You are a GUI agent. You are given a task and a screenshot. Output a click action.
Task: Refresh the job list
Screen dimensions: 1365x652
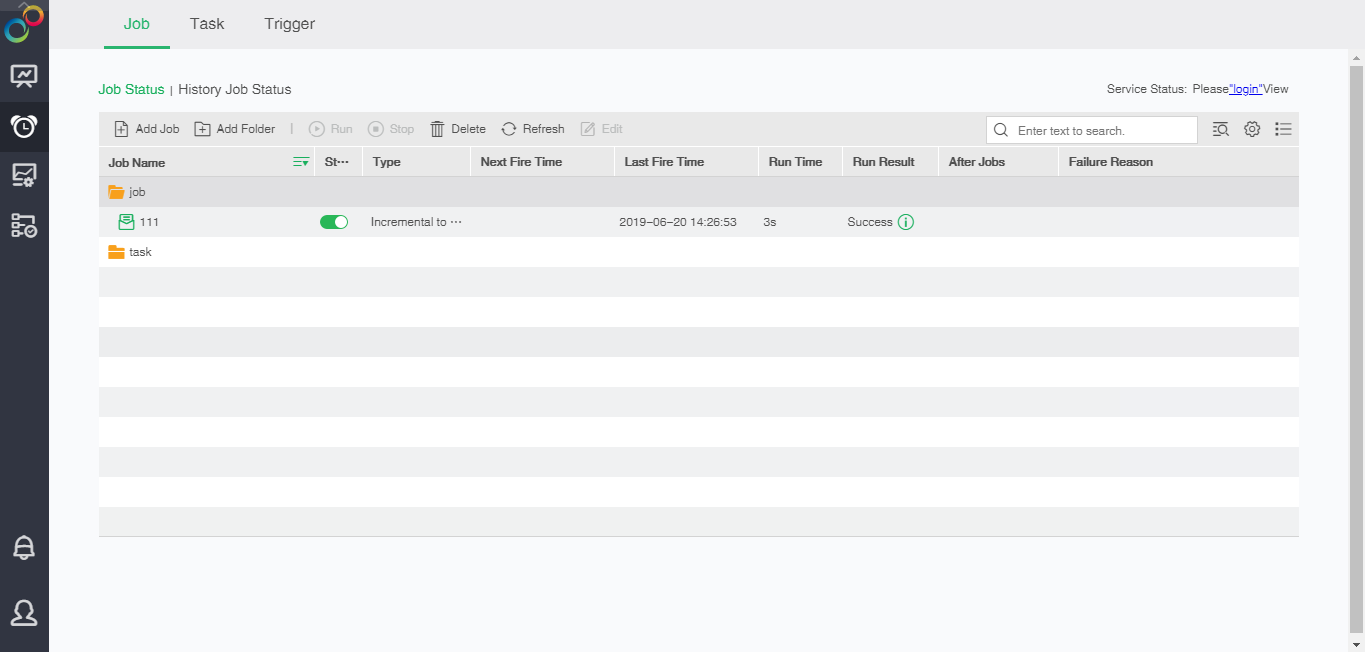pyautogui.click(x=533, y=129)
